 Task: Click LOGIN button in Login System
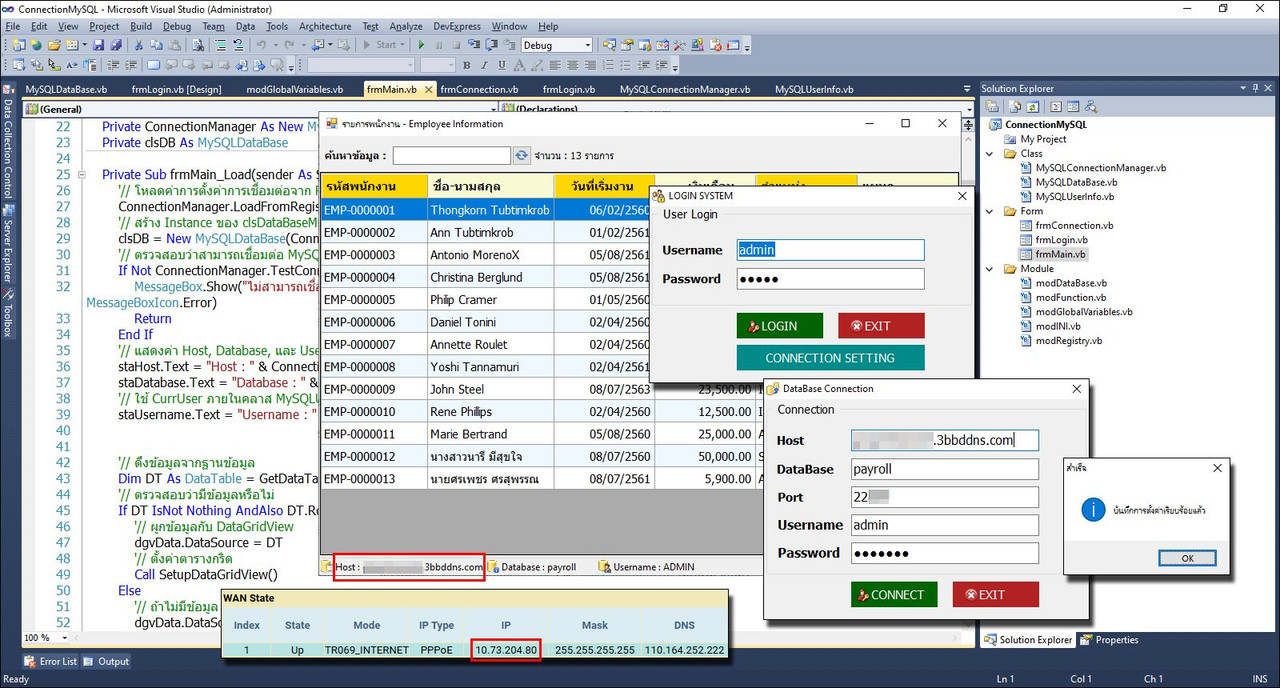click(x=780, y=326)
